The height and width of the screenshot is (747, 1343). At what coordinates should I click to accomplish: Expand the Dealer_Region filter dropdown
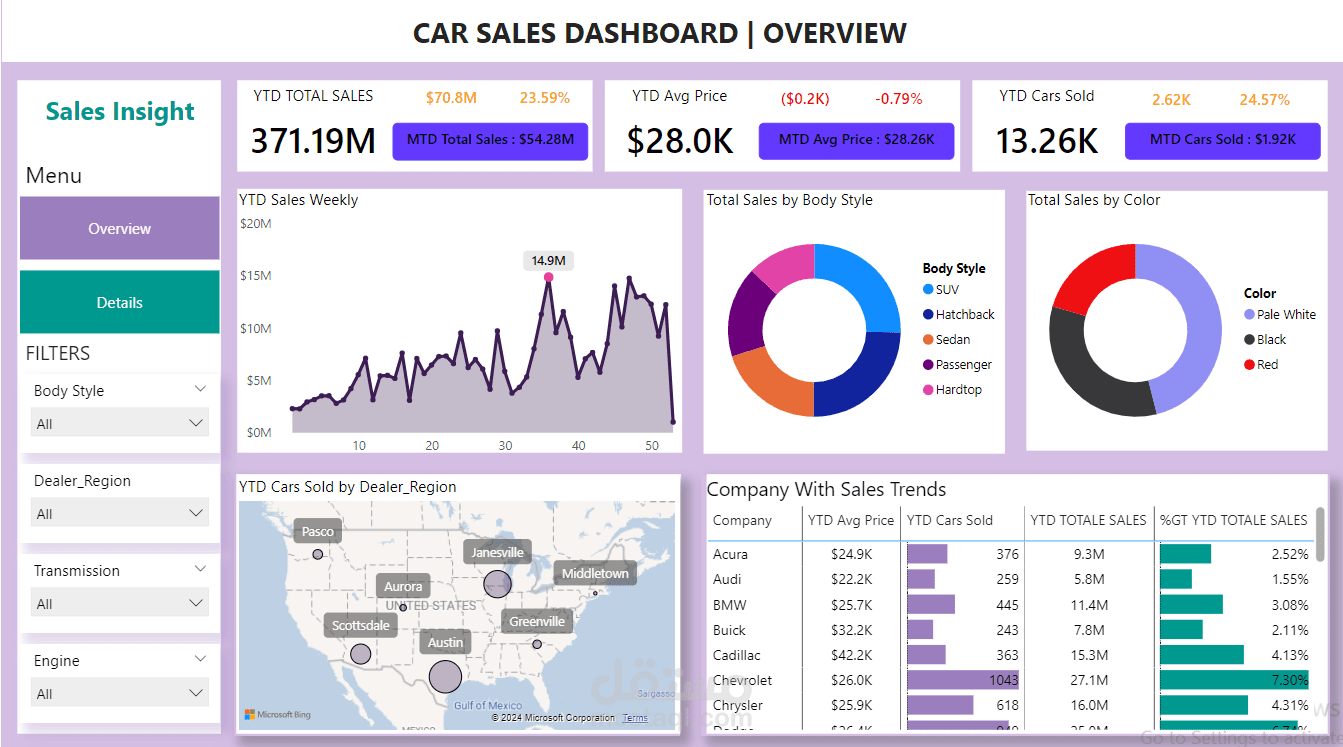coord(119,512)
